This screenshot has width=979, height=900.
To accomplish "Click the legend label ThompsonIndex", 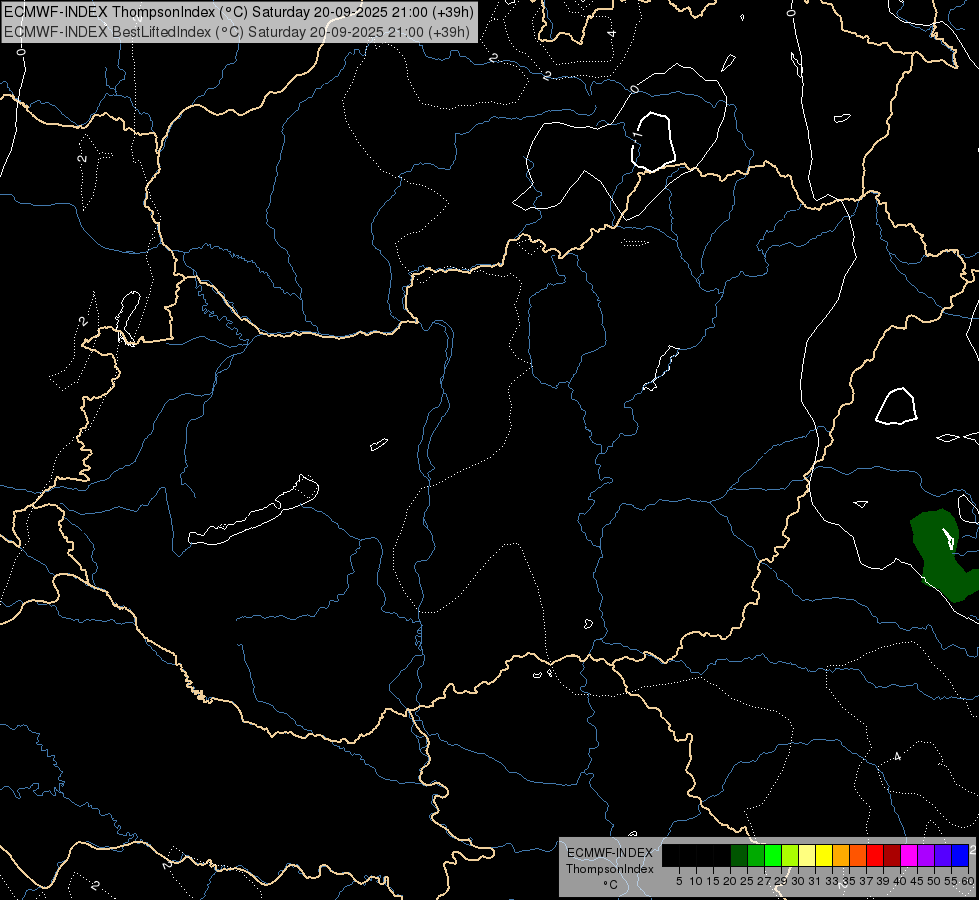I will [x=610, y=869].
